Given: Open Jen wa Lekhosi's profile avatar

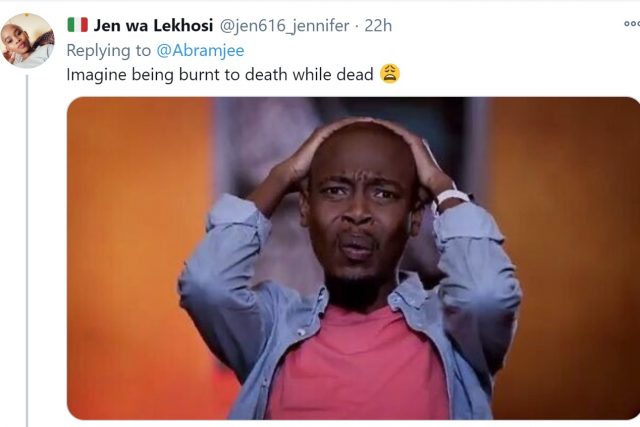Looking at the screenshot, I should pyautogui.click(x=27, y=40).
